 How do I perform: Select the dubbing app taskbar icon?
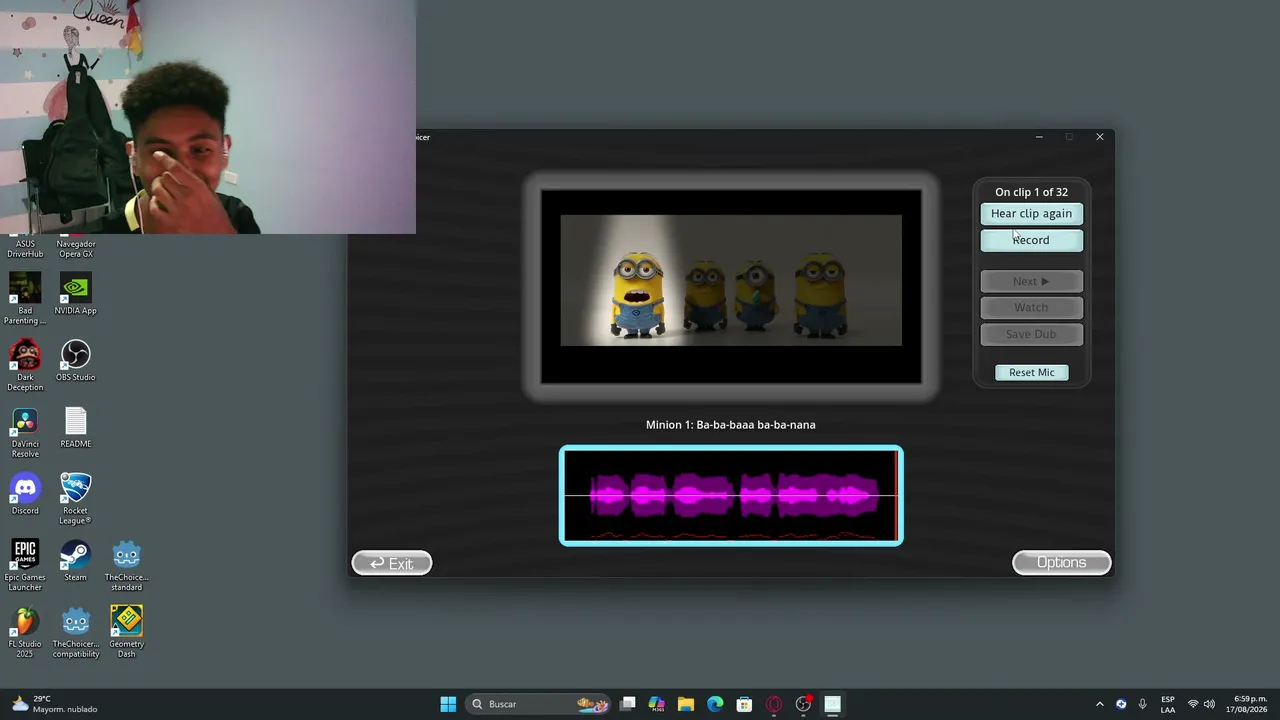(832, 704)
